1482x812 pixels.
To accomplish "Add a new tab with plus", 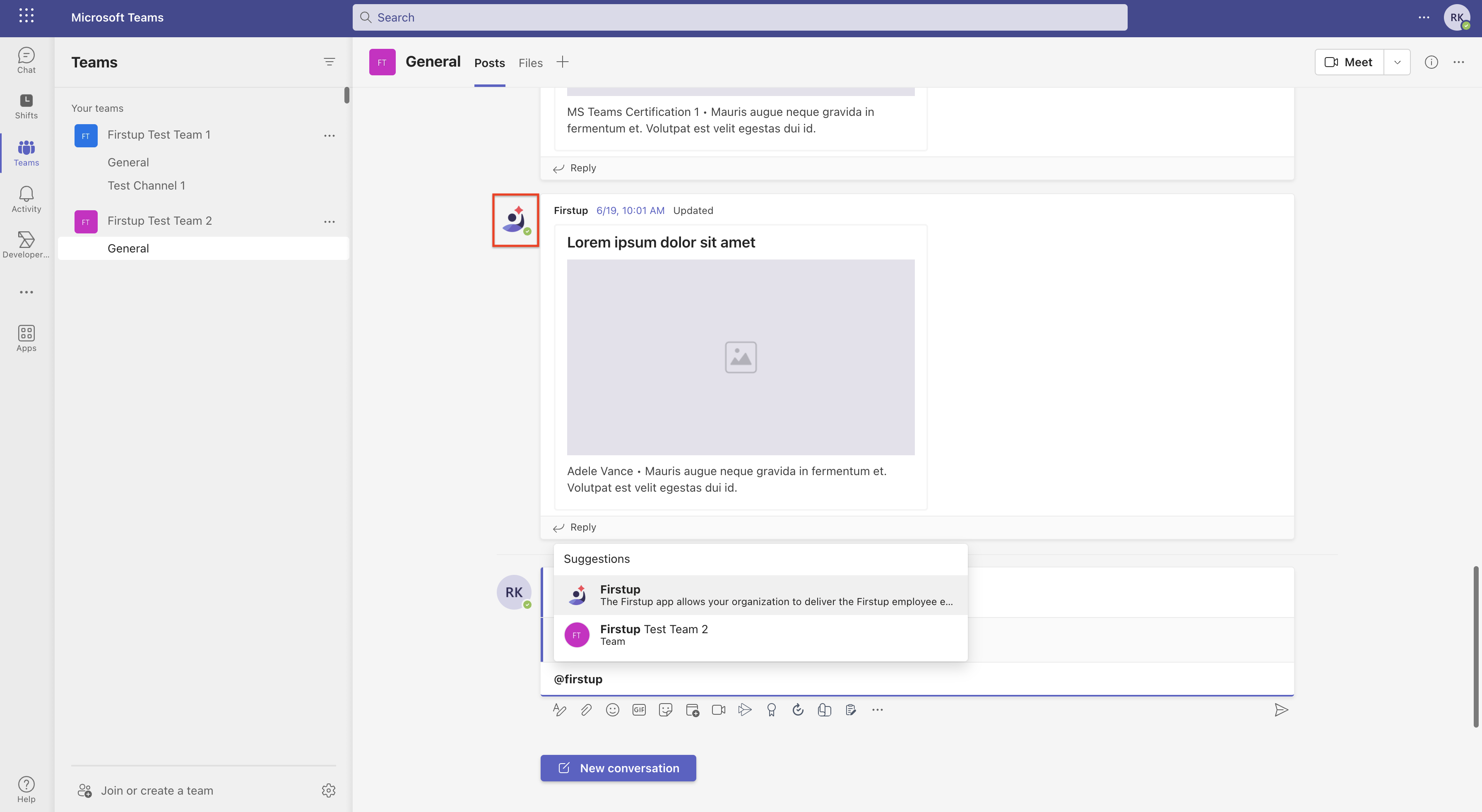I will pyautogui.click(x=563, y=62).
